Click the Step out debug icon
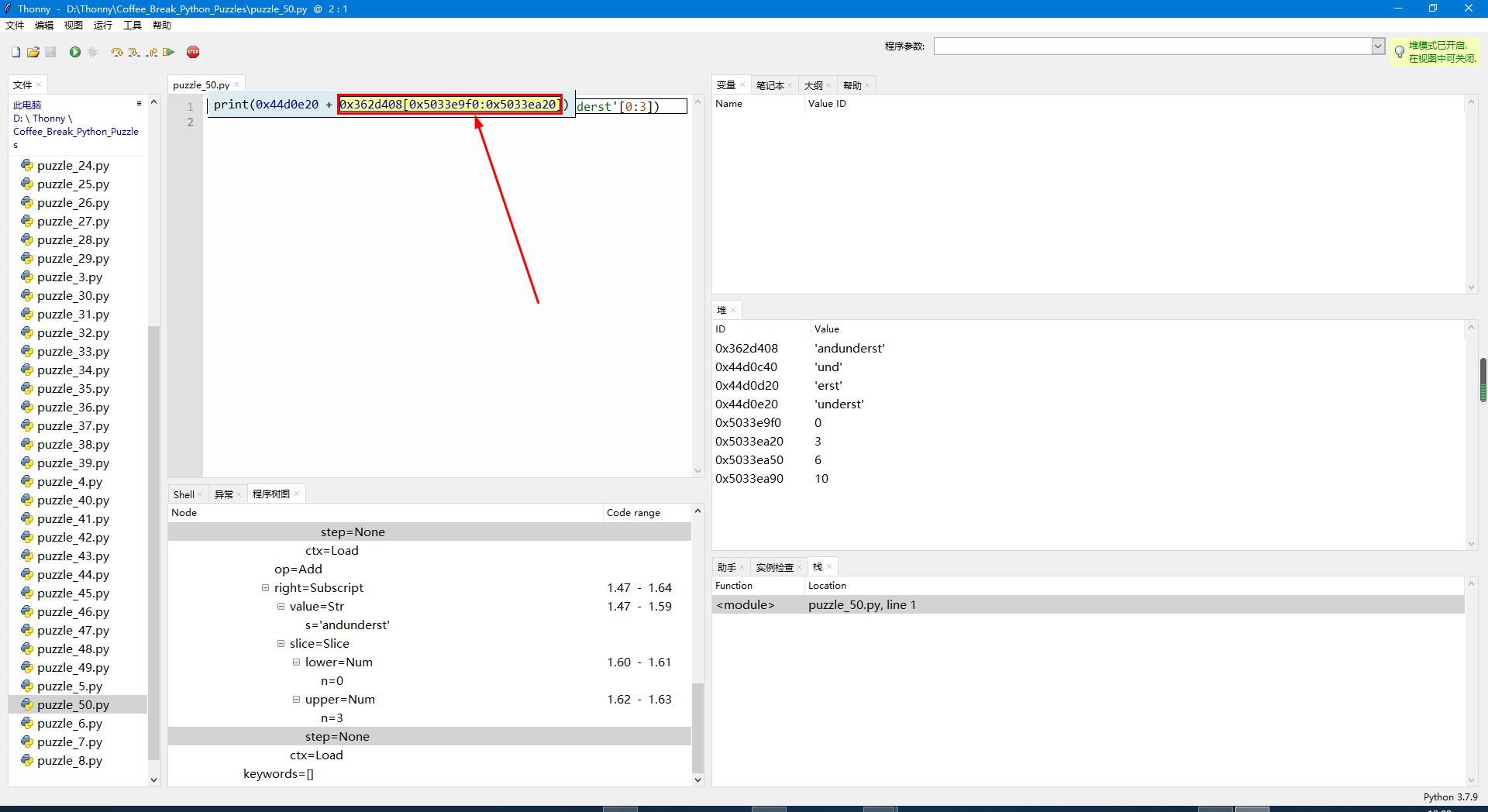Image resolution: width=1488 pixels, height=812 pixels. (151, 52)
